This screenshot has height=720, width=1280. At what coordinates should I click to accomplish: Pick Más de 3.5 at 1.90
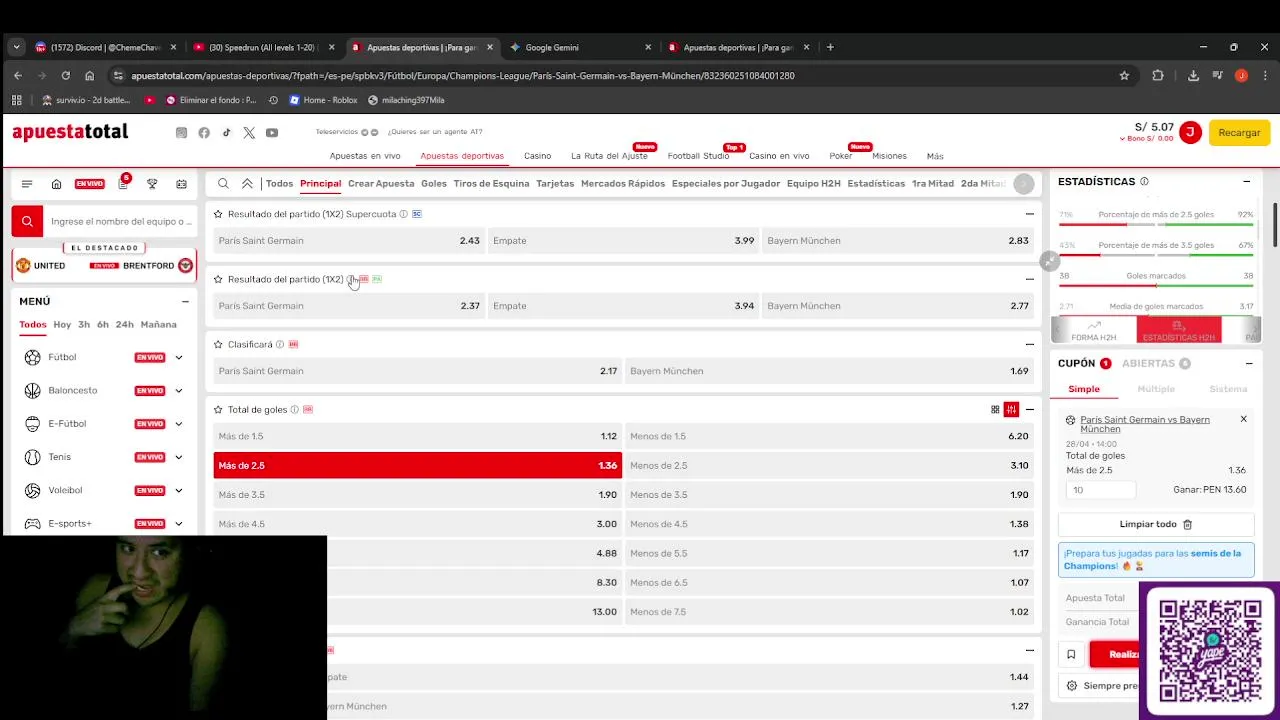(417, 494)
